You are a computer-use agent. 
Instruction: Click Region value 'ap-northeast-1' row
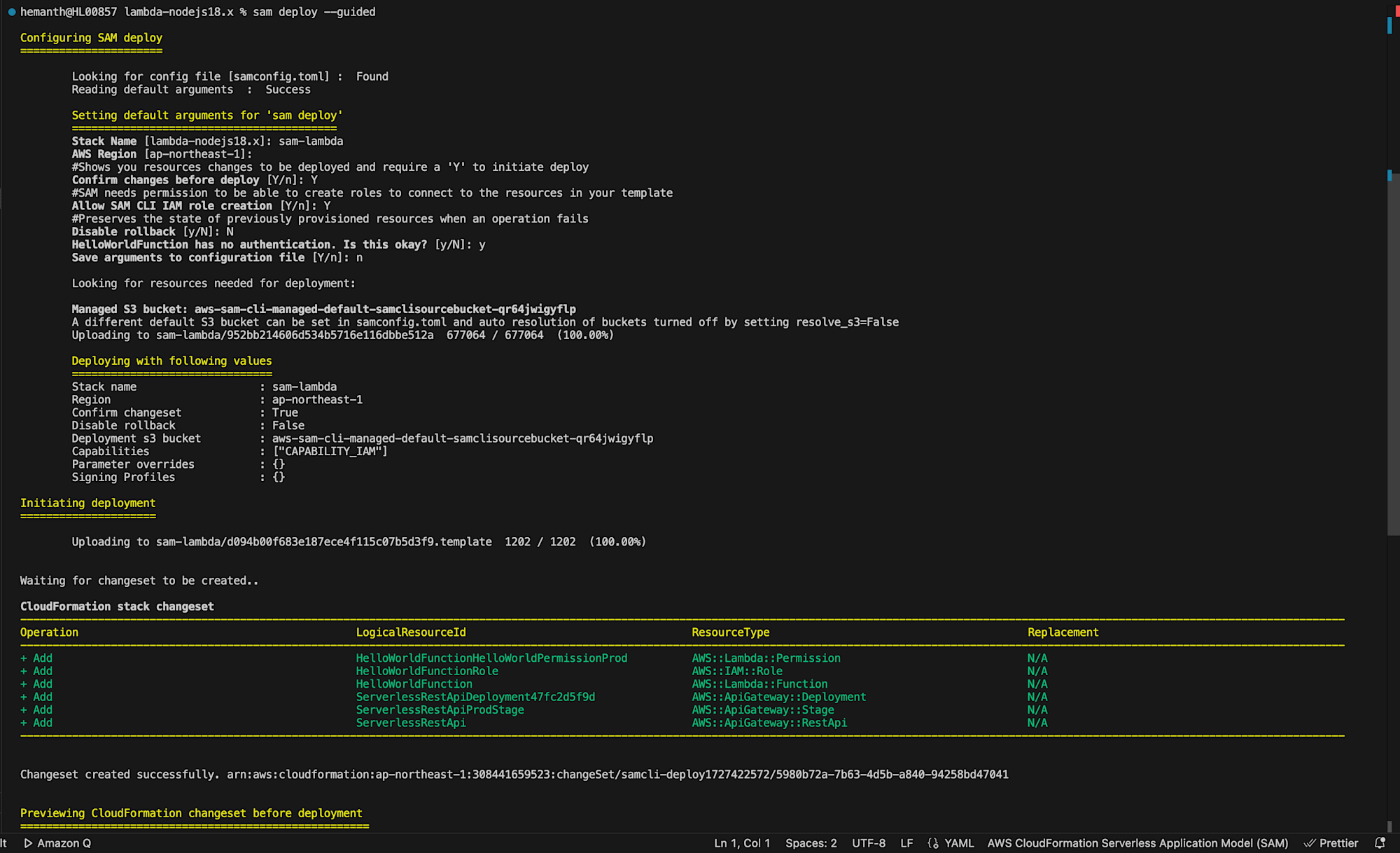(217, 400)
